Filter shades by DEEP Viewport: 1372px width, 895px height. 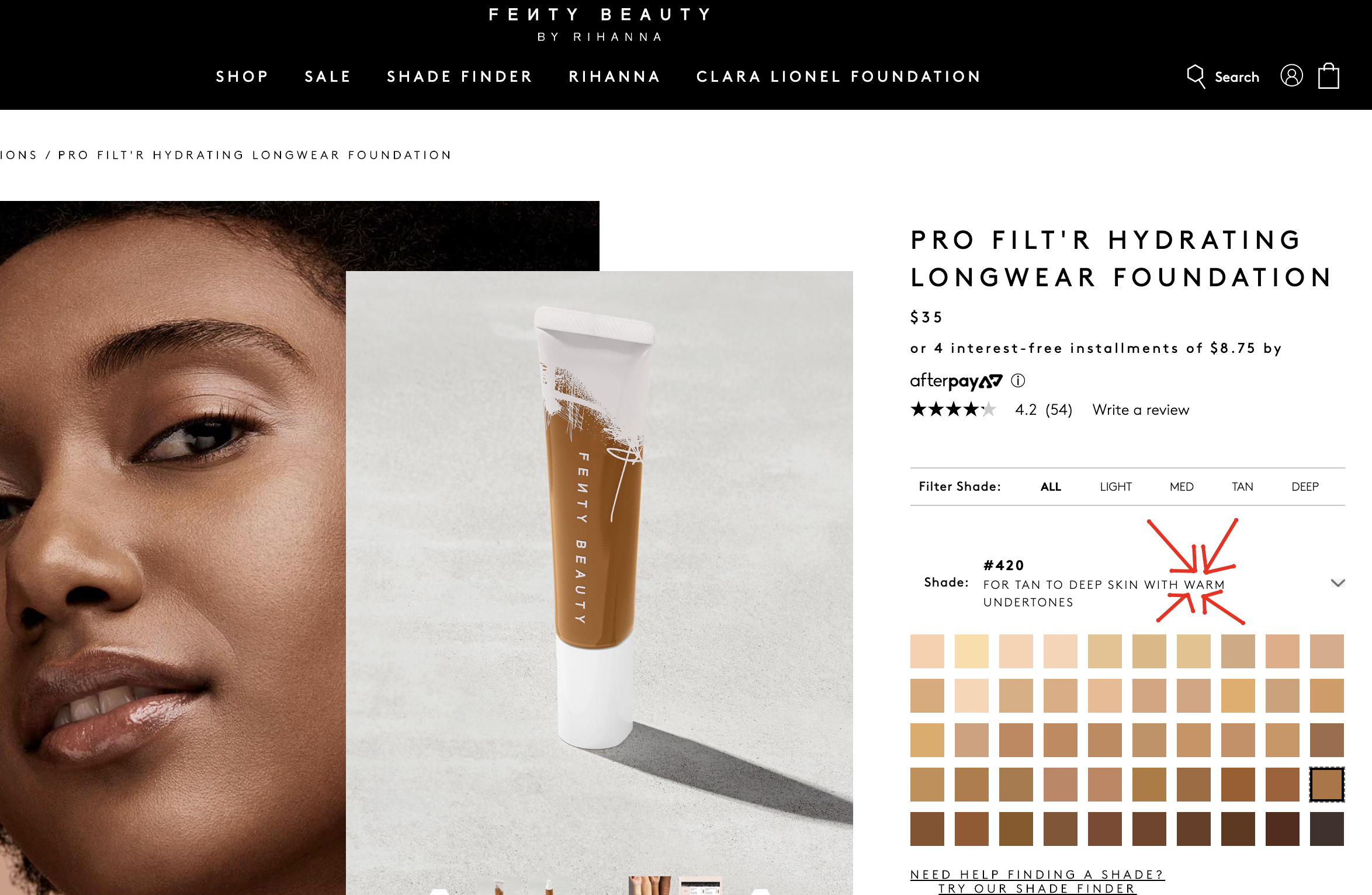point(1305,487)
